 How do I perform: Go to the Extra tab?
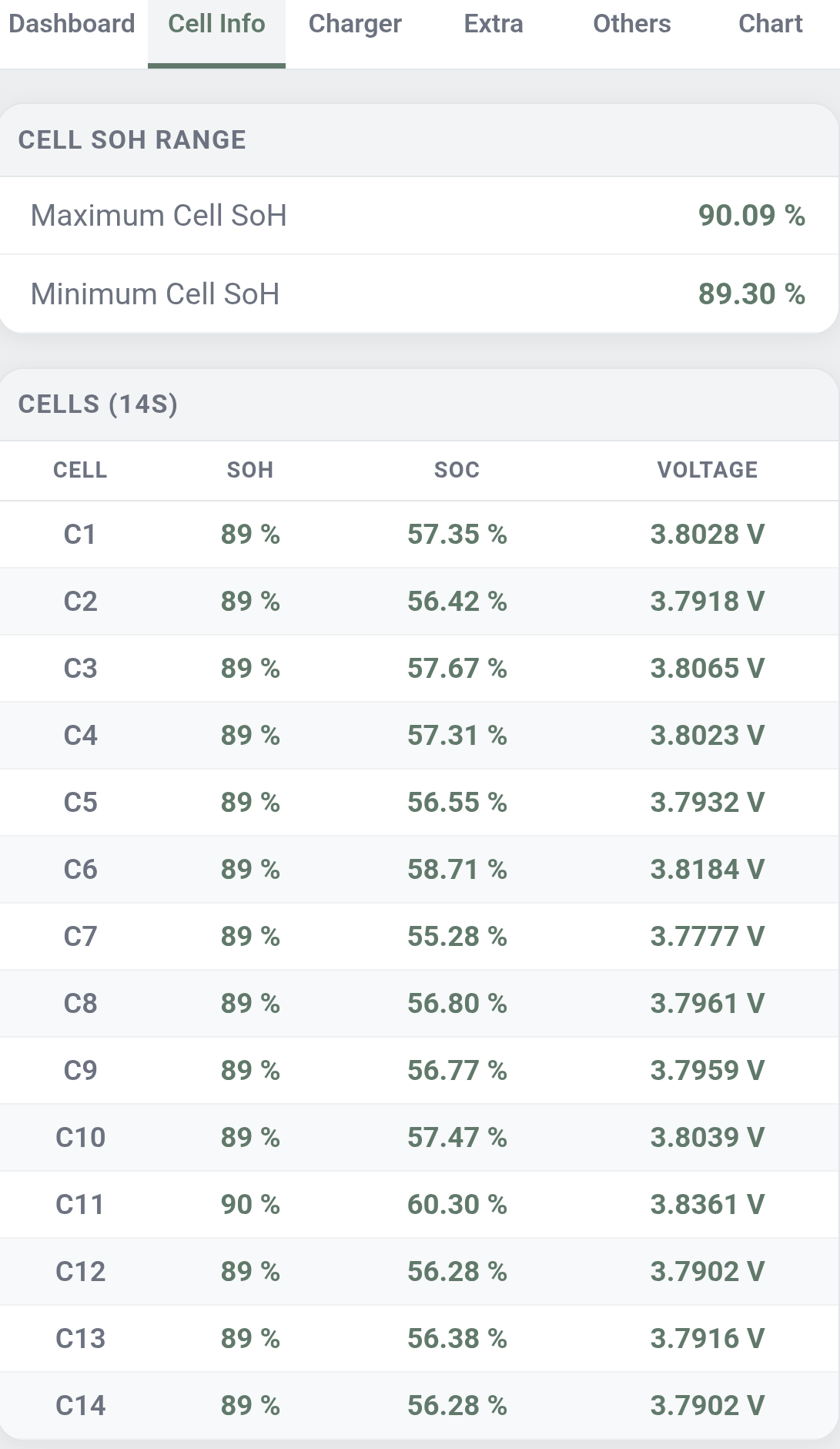click(x=494, y=24)
